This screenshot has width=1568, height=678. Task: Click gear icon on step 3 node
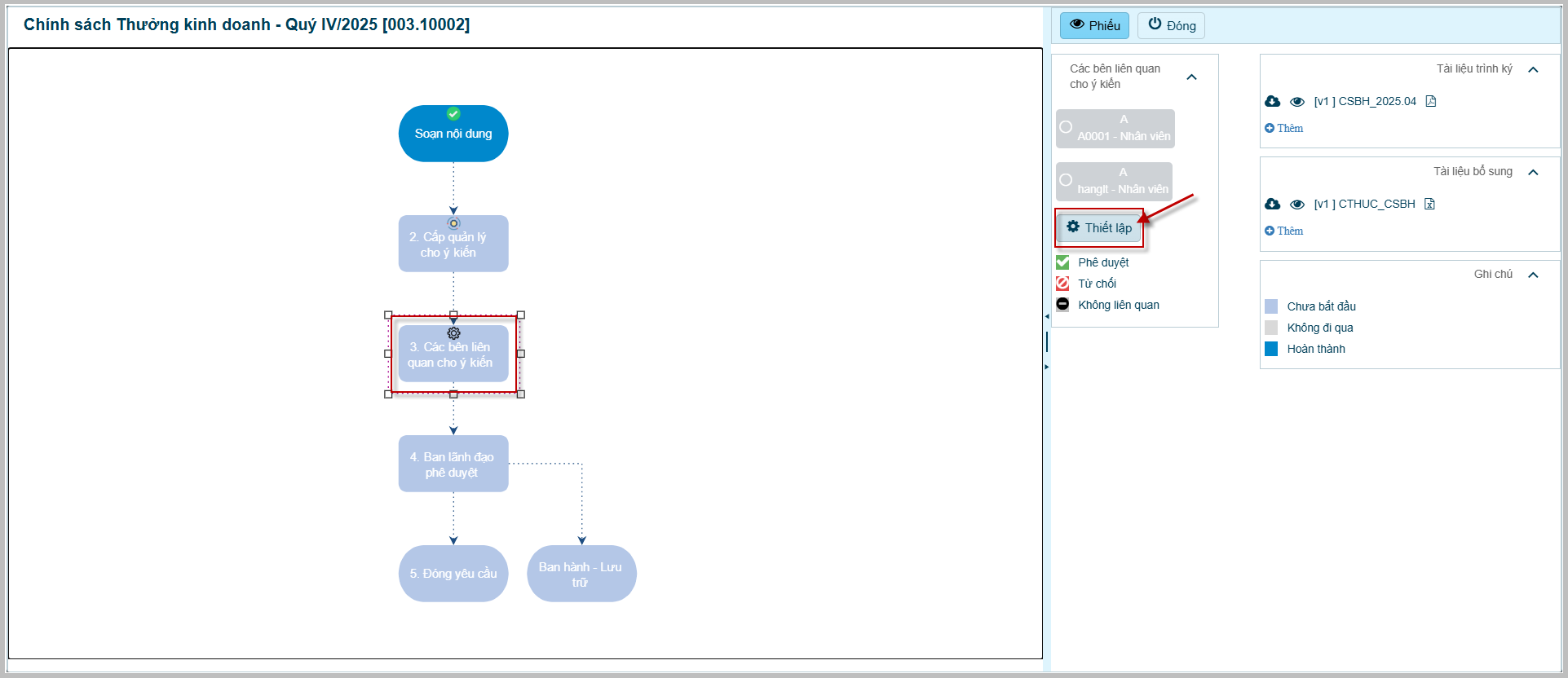(454, 333)
